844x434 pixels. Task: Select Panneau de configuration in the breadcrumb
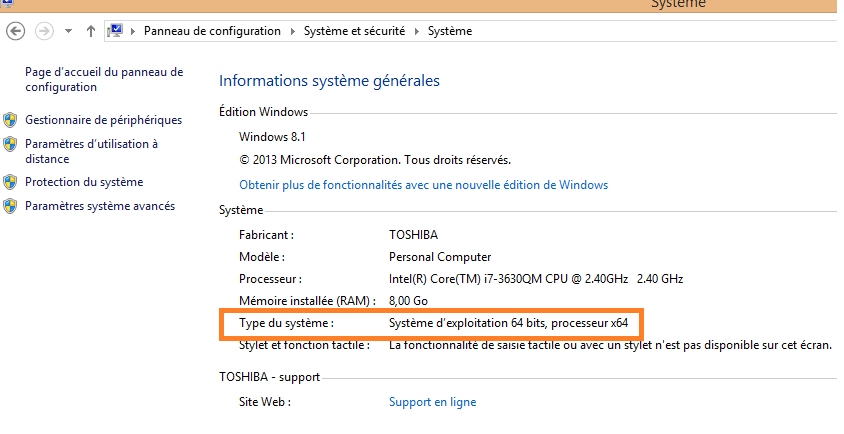click(212, 31)
